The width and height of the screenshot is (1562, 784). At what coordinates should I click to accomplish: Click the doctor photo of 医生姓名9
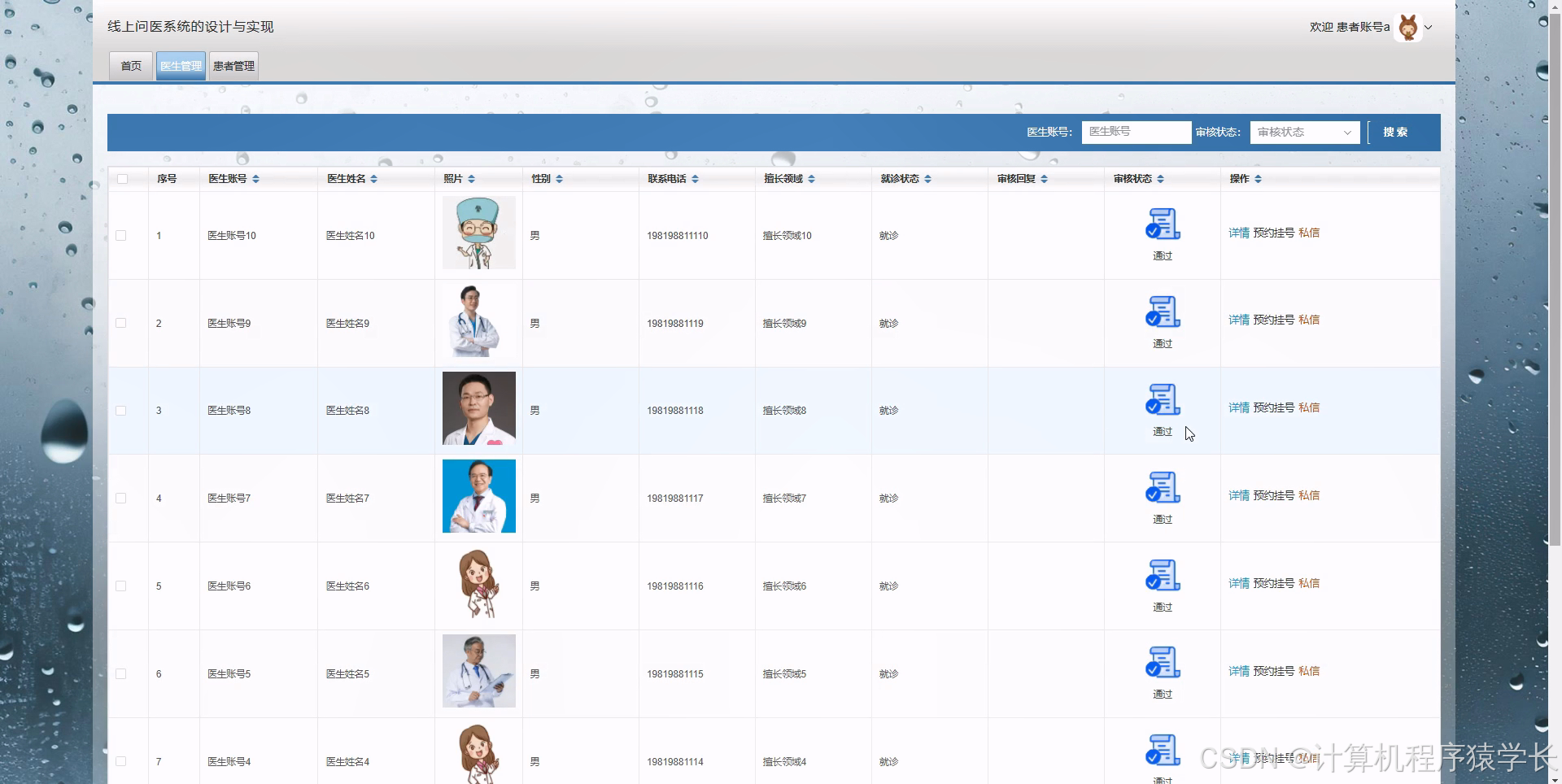point(479,320)
